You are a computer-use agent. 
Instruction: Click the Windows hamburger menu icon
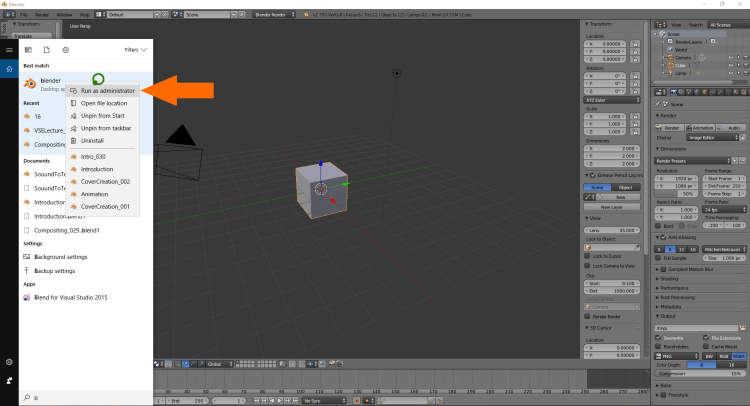[x=9, y=49]
